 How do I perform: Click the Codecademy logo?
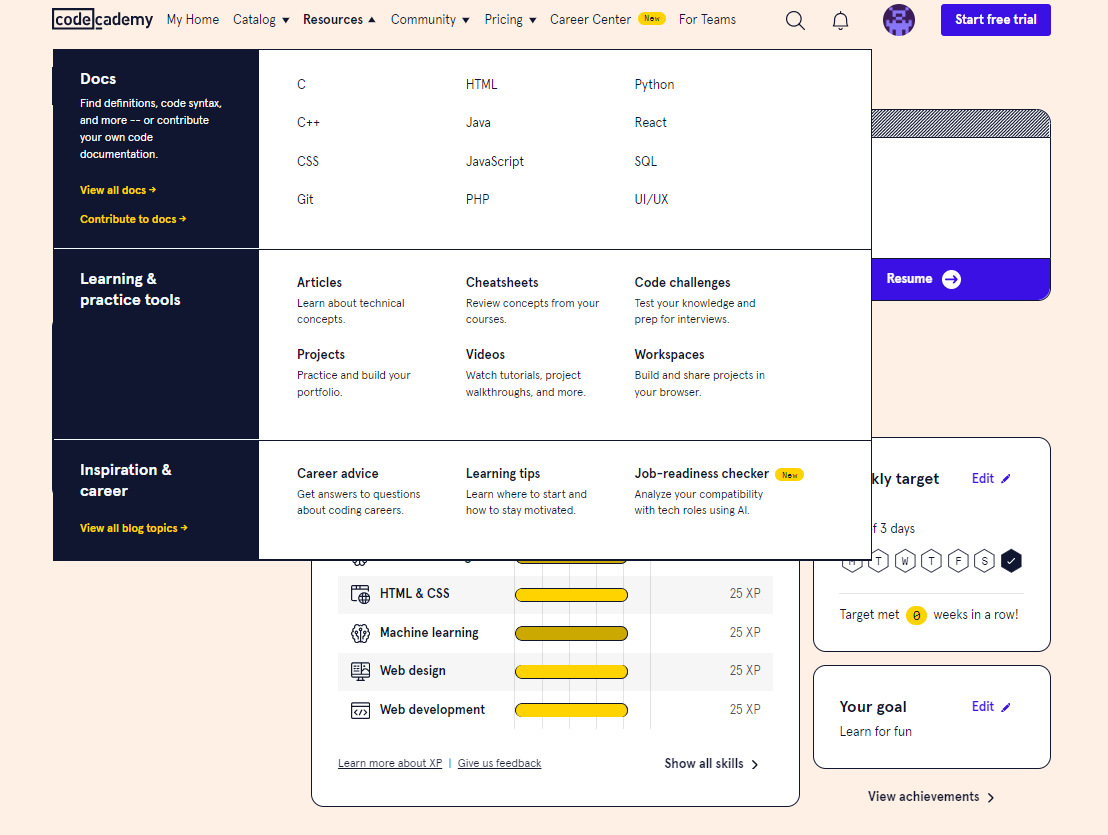click(x=102, y=19)
